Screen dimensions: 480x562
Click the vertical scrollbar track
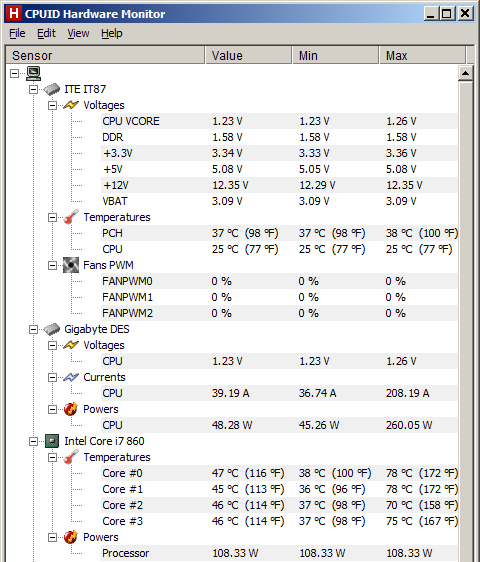(465, 322)
